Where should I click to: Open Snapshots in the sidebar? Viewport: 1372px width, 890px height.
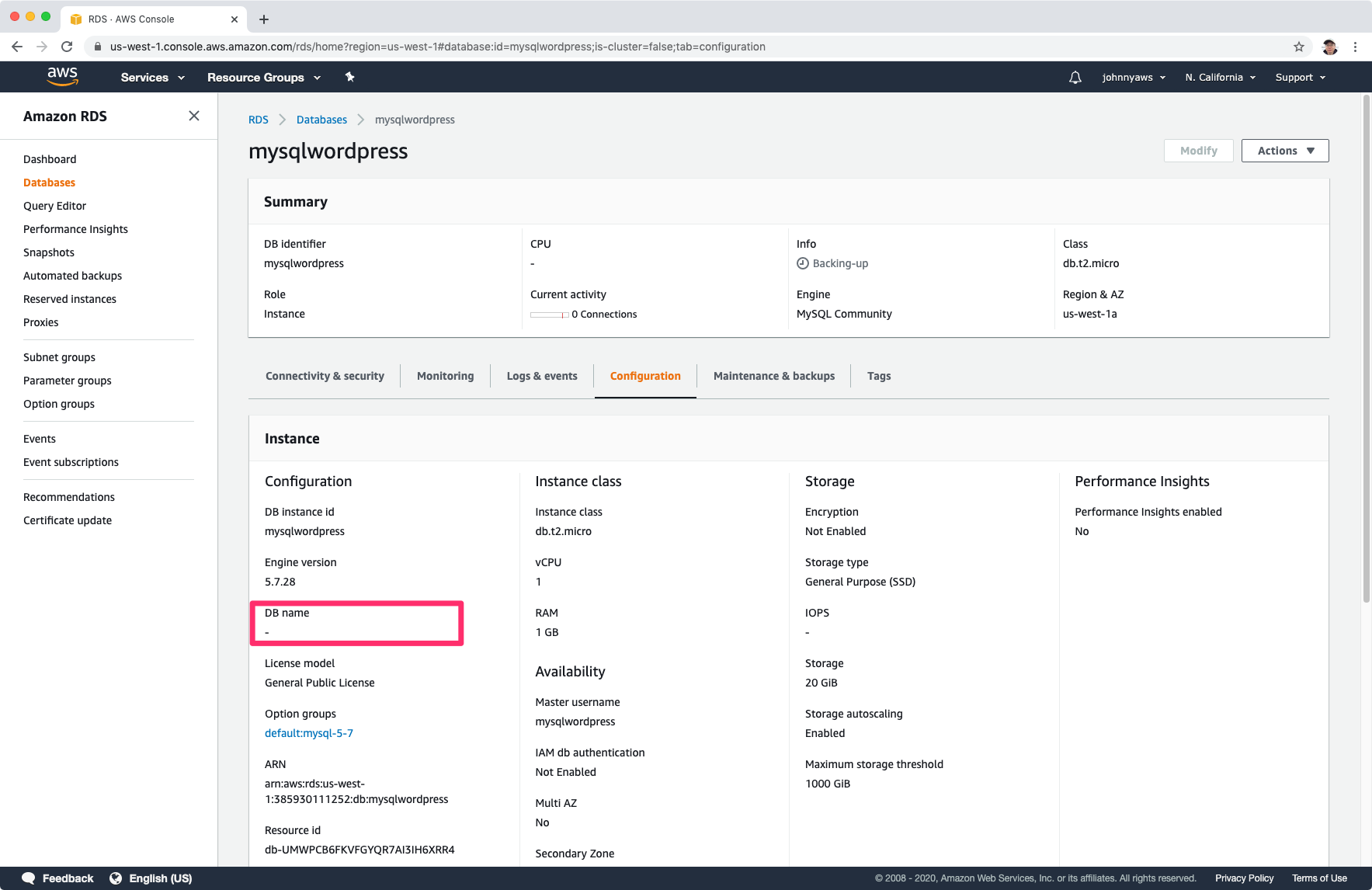[49, 252]
